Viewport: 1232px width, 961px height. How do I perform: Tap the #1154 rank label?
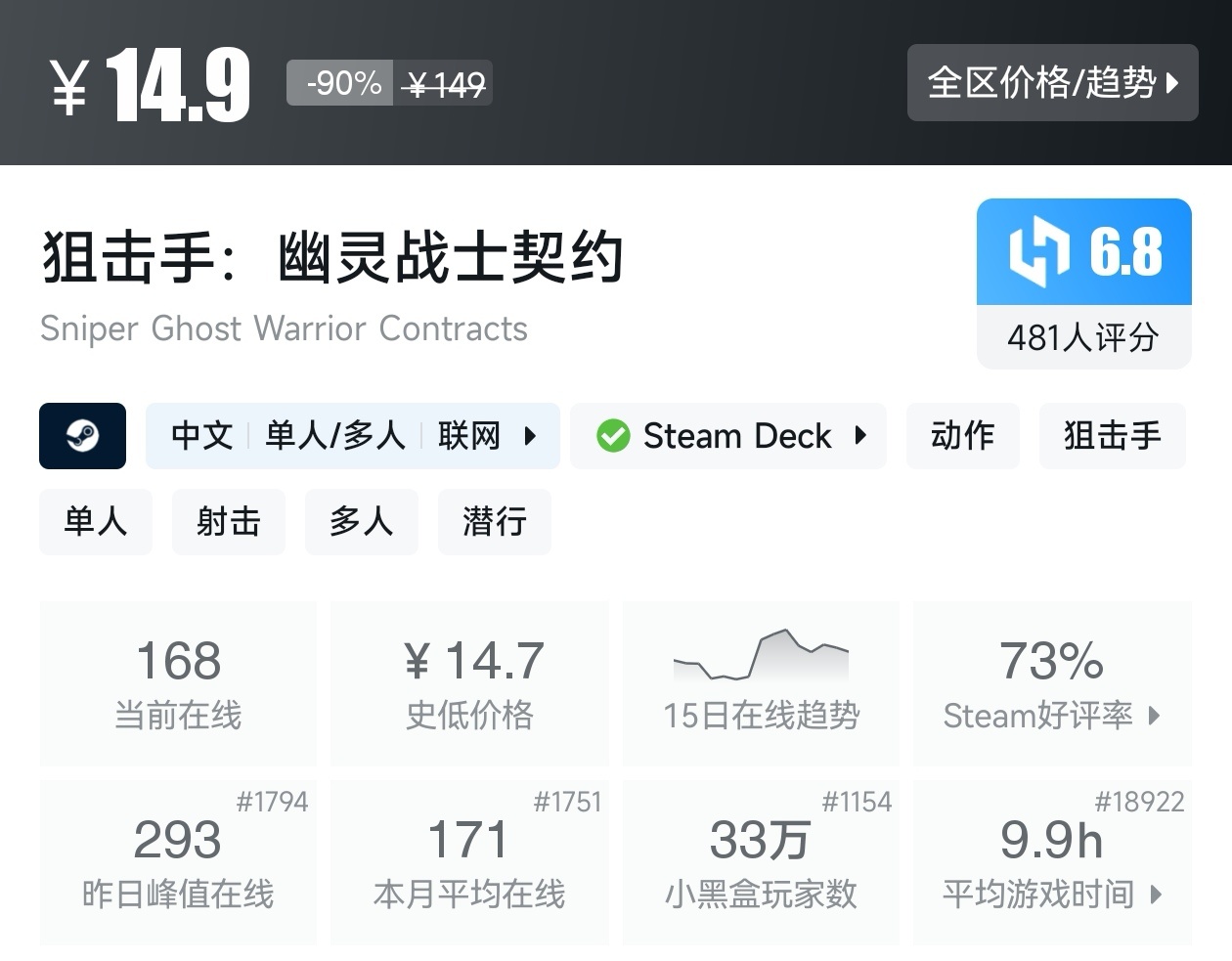pos(857,802)
